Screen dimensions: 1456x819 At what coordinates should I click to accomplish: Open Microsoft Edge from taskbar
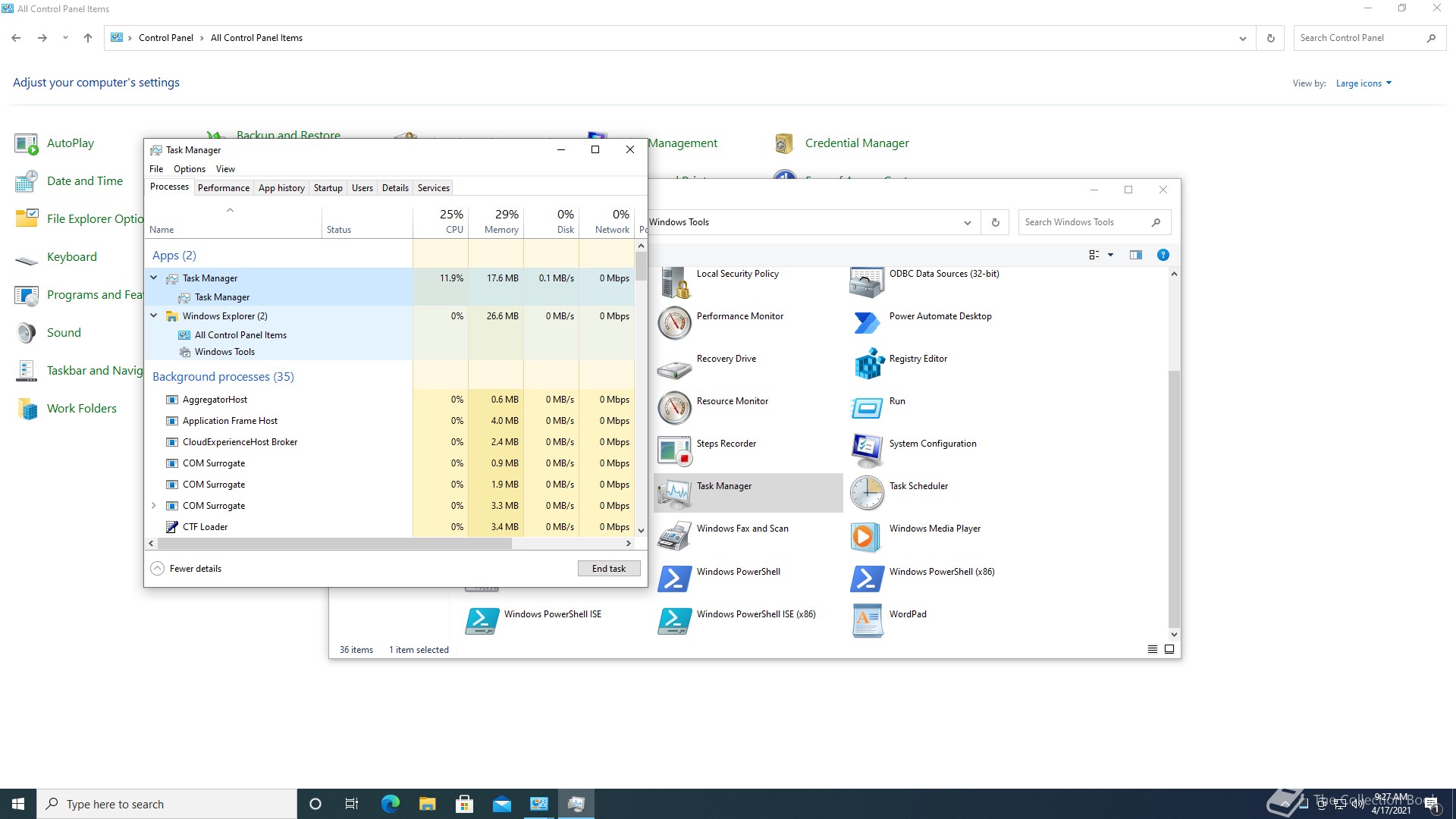(390, 804)
